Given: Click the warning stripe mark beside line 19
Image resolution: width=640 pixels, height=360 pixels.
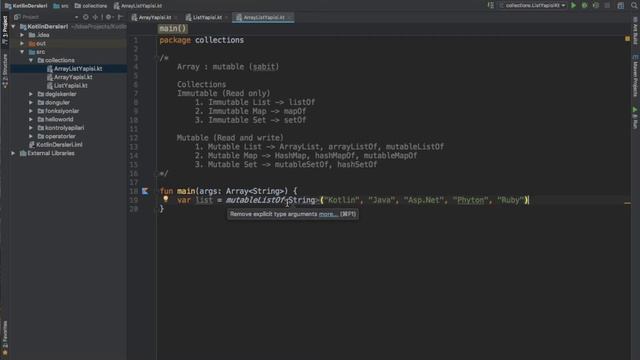Looking at the screenshot, I should click(x=627, y=203).
